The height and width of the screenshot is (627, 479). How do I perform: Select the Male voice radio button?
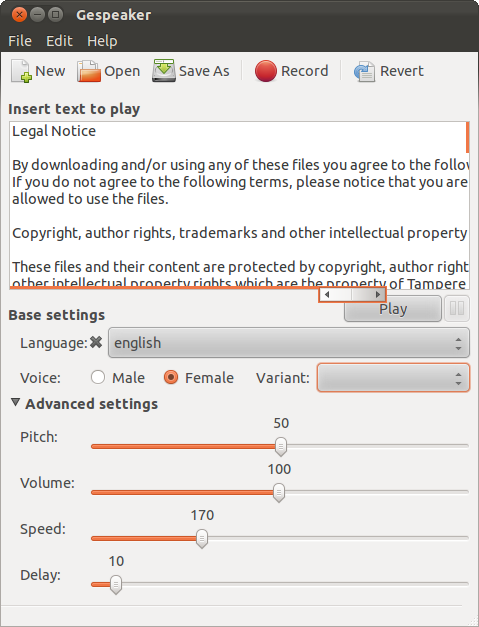pos(98,377)
